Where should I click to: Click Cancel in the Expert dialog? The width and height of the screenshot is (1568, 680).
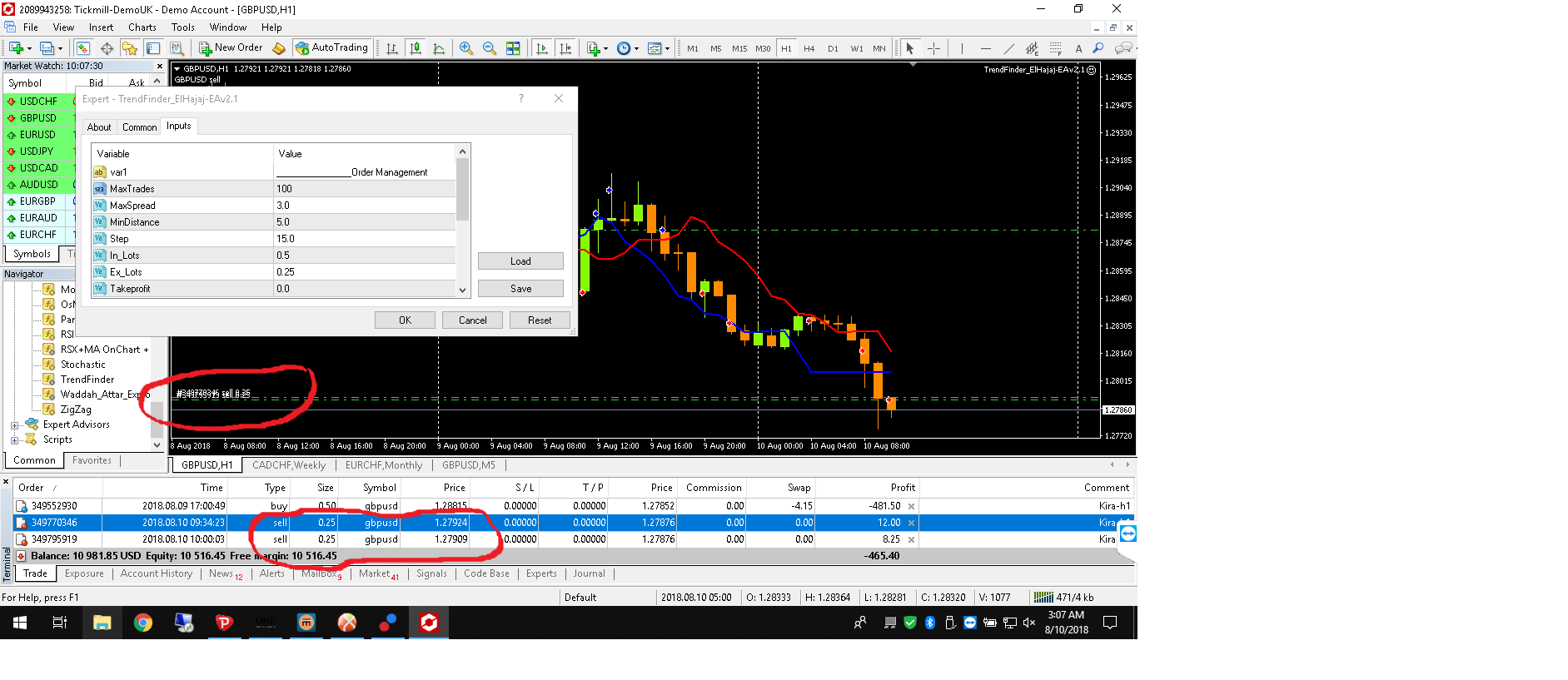[472, 320]
